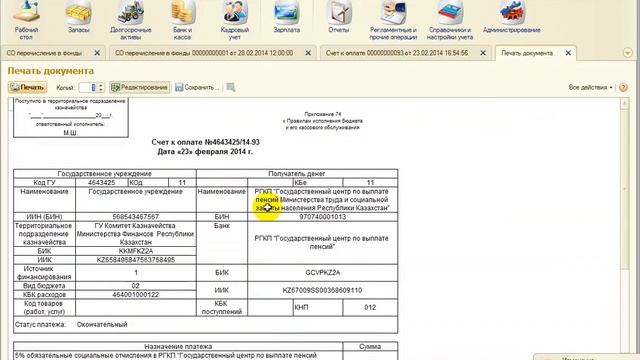Select the ИИК value KZ658495847563758495
Image resolution: width=640 pixels, height=360 pixels.
[x=136, y=260]
